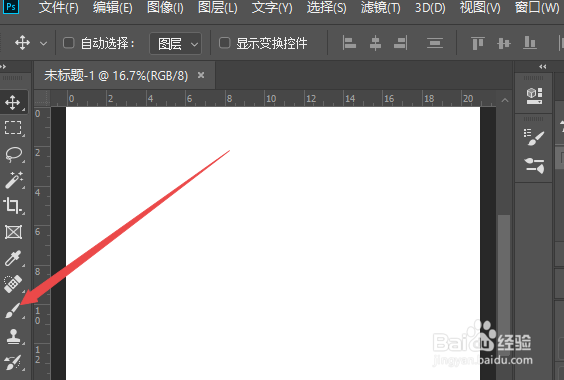Select the History Brush tool

point(13,363)
